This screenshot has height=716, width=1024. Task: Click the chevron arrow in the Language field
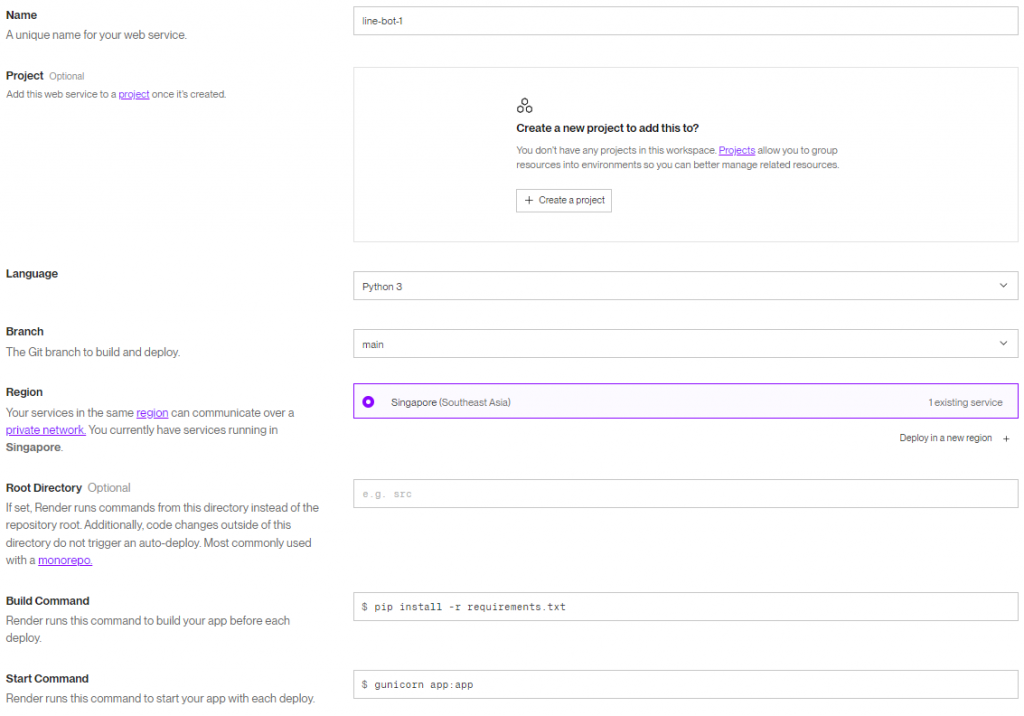pos(1004,286)
